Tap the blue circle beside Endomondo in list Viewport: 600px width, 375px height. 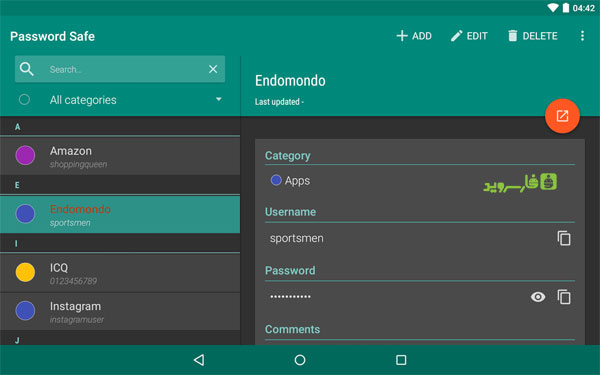25,214
